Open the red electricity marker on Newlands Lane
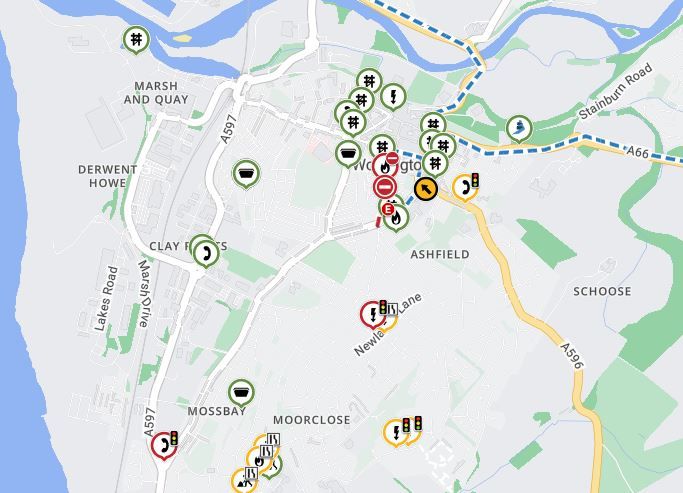The height and width of the screenshot is (493, 683). (373, 314)
